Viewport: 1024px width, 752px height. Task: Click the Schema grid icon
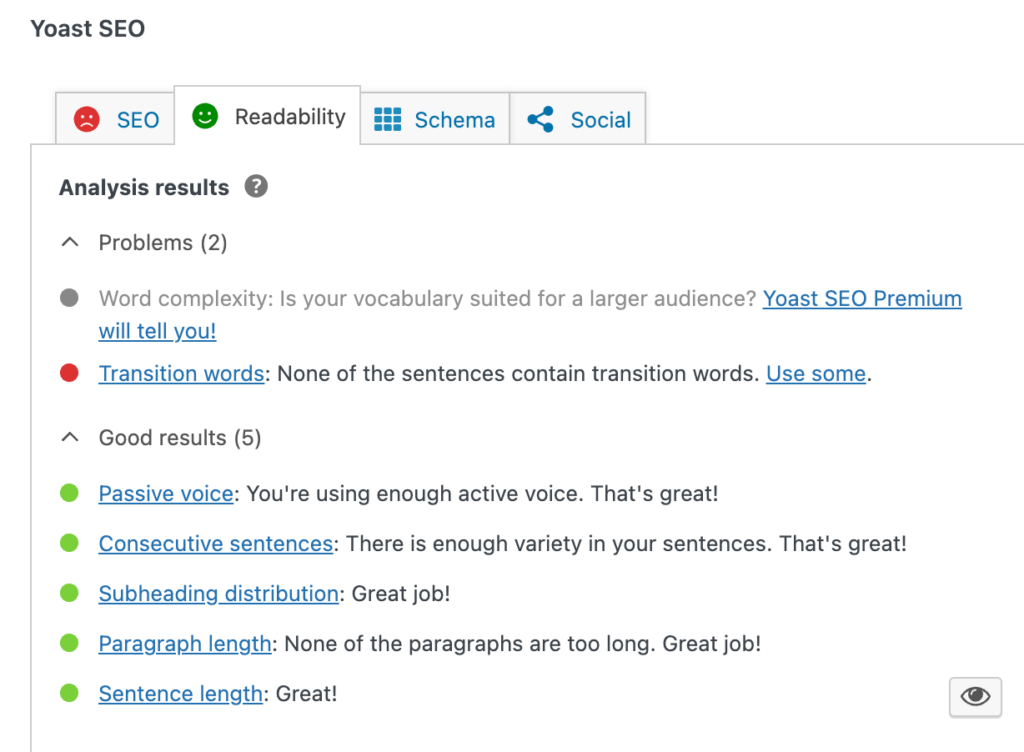point(387,120)
